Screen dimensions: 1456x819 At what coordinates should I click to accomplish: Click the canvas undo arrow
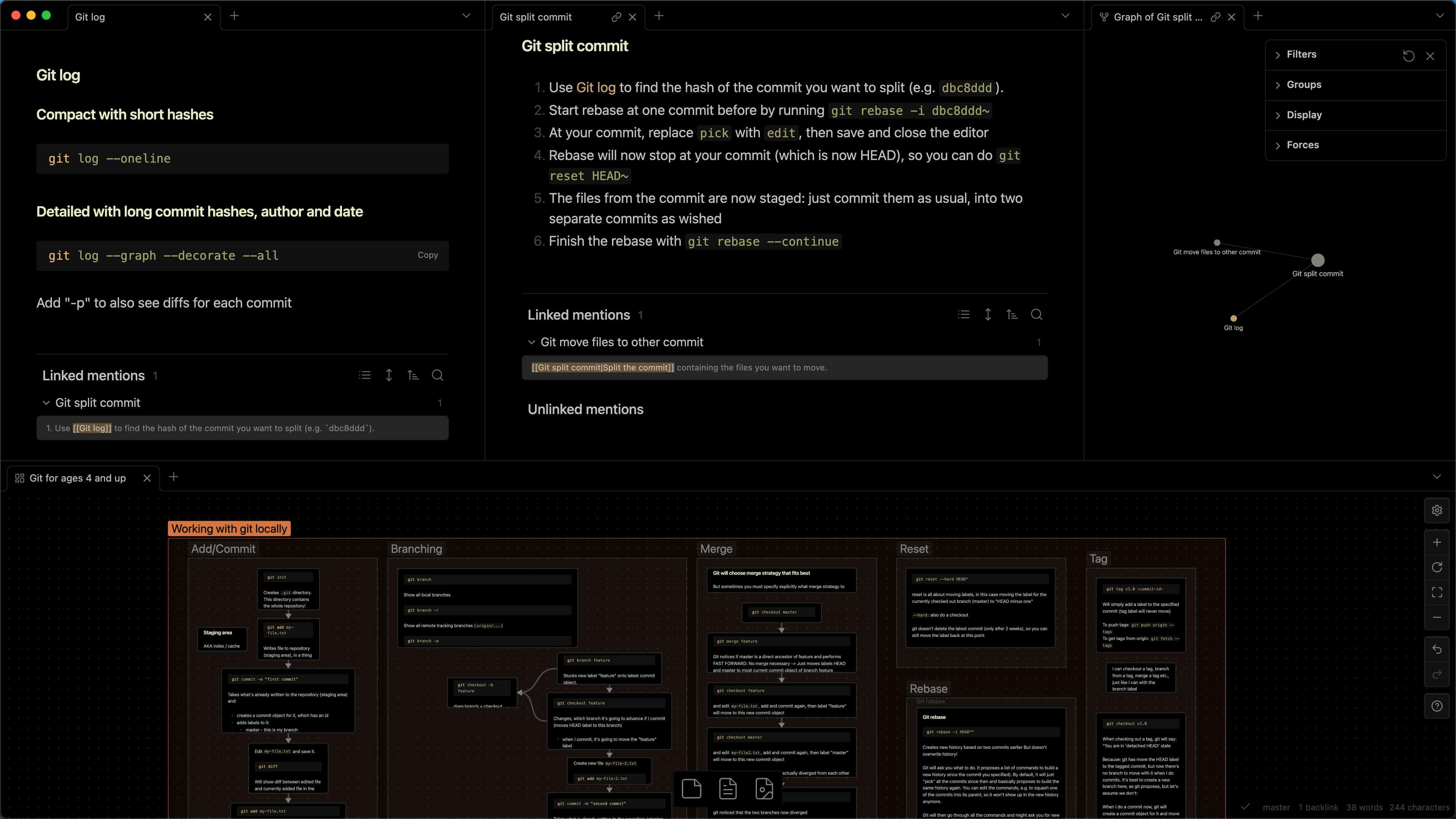(1436, 650)
